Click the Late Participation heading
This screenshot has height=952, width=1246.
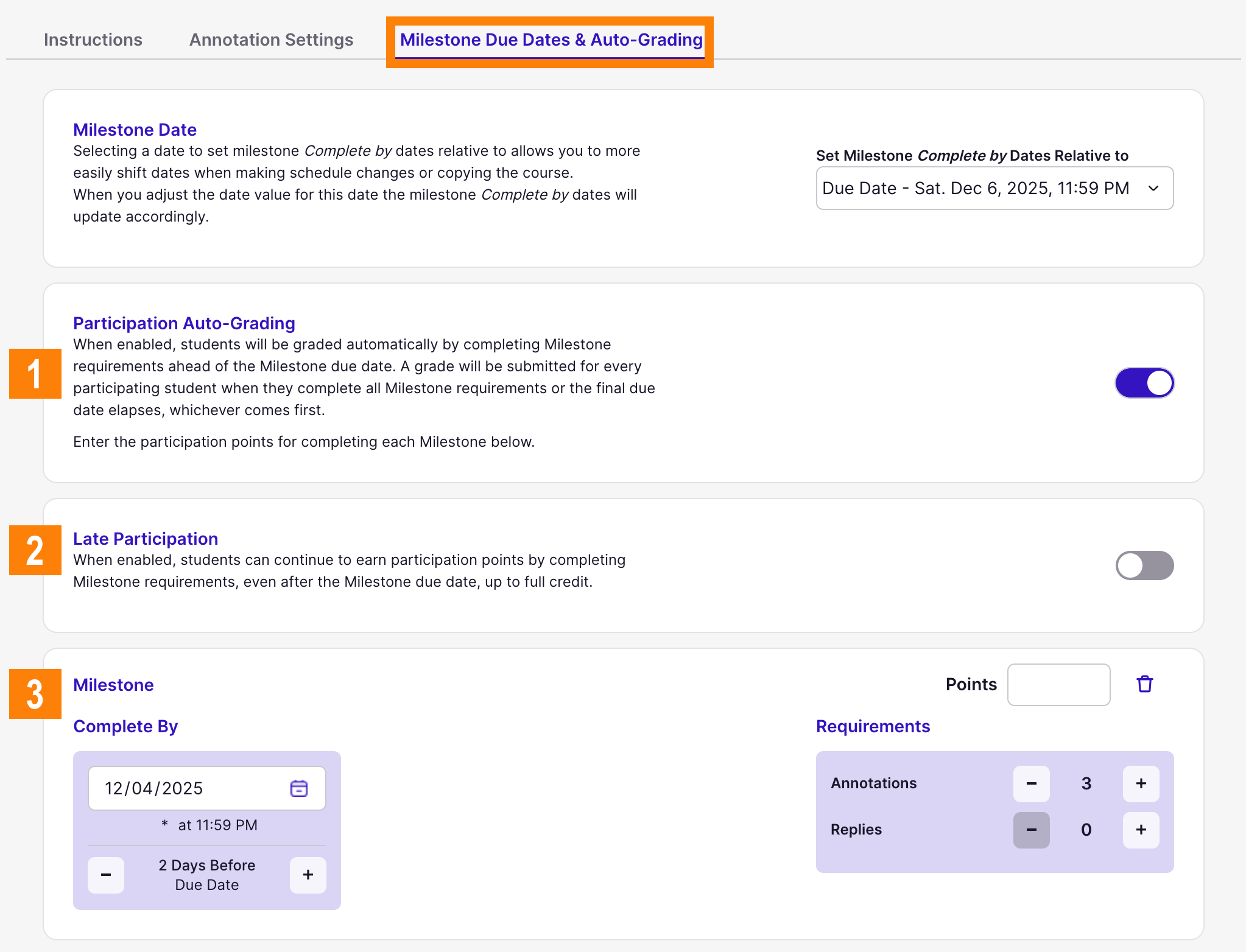pos(145,538)
